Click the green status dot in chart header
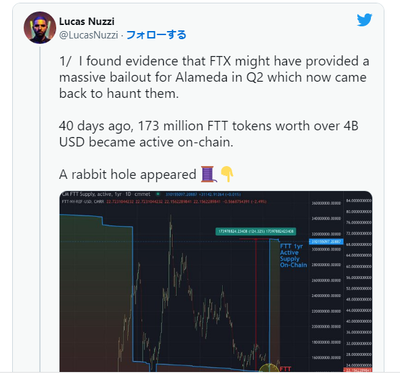 tap(158, 194)
